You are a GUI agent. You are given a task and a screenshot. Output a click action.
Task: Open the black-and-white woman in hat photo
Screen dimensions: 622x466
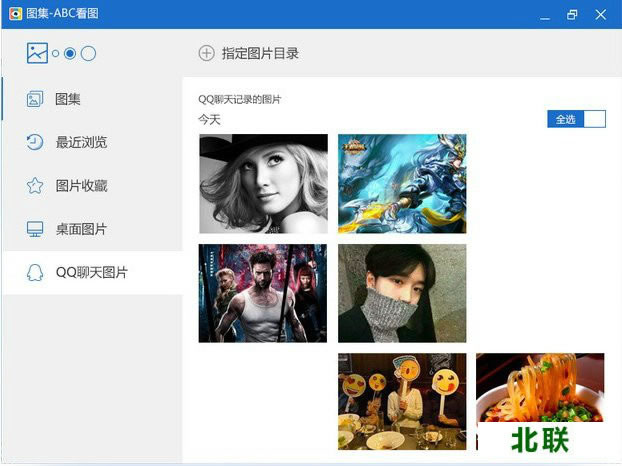tap(263, 183)
